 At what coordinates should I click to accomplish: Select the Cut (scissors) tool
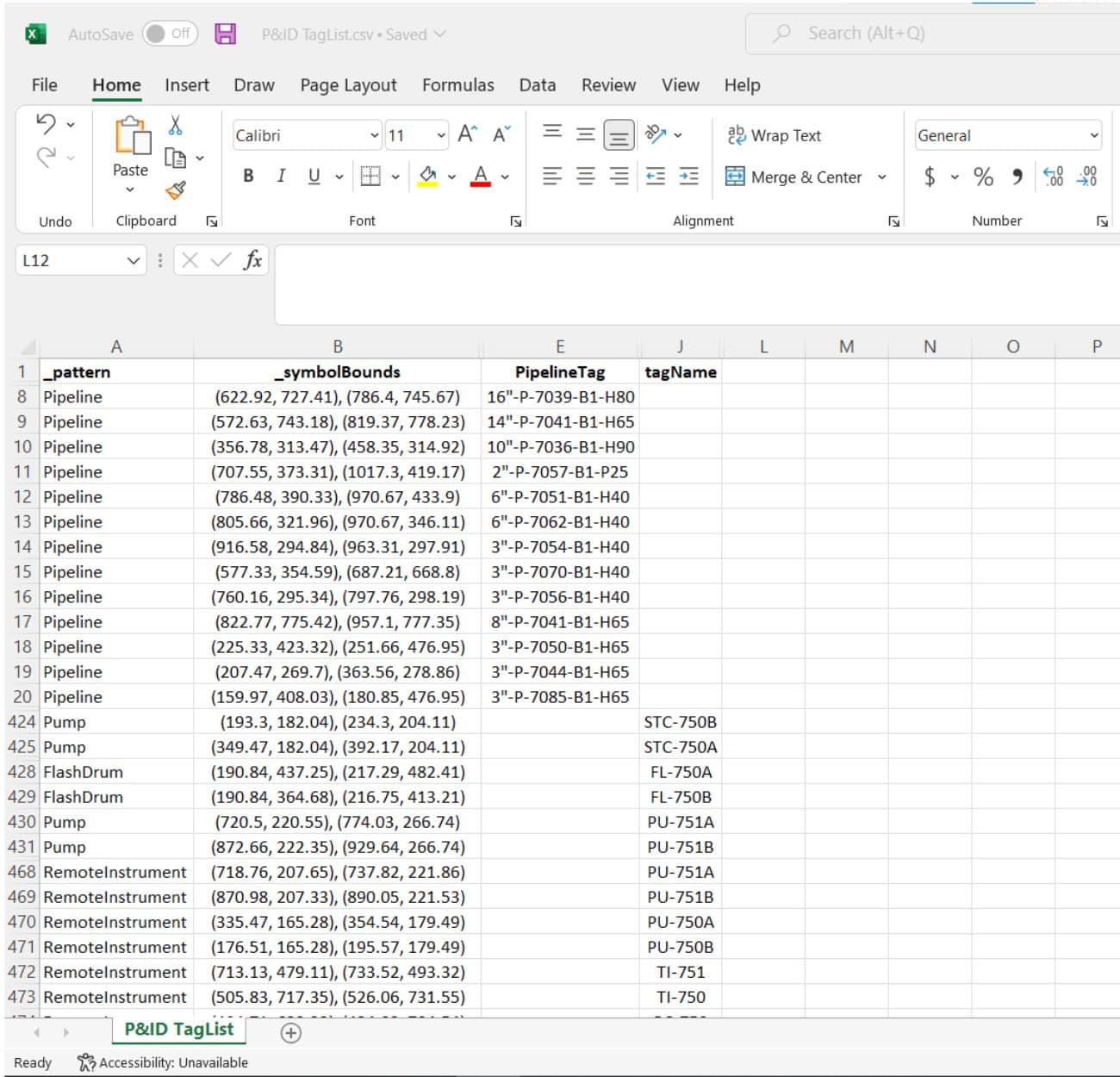pos(175,126)
